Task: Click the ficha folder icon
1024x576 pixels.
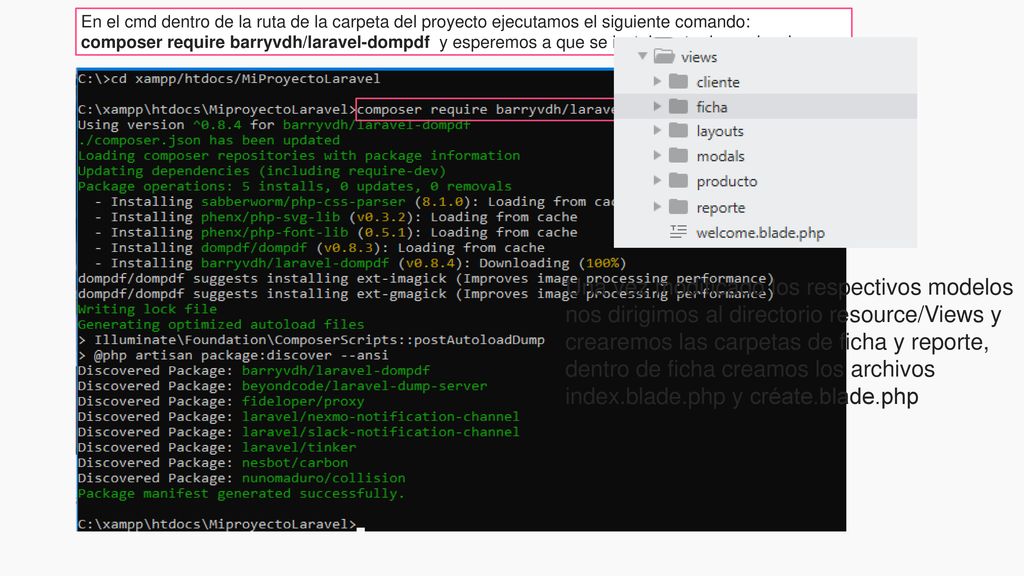Action: [x=679, y=106]
